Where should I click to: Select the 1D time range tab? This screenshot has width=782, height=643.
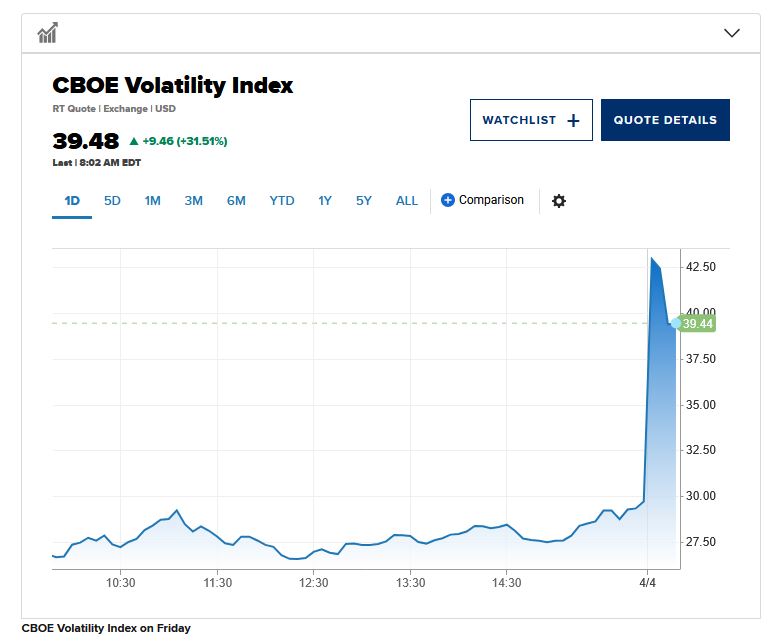point(72,201)
